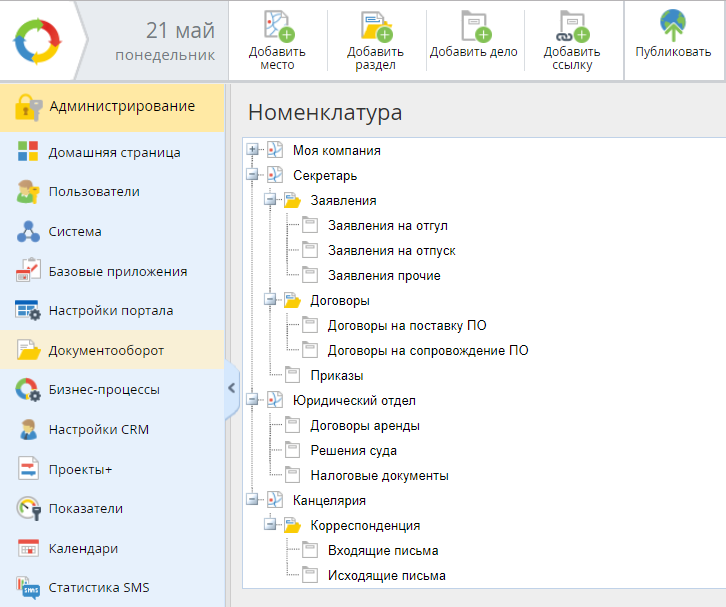Click the case icon beside Приказы
This screenshot has height=607, width=726.
click(292, 375)
